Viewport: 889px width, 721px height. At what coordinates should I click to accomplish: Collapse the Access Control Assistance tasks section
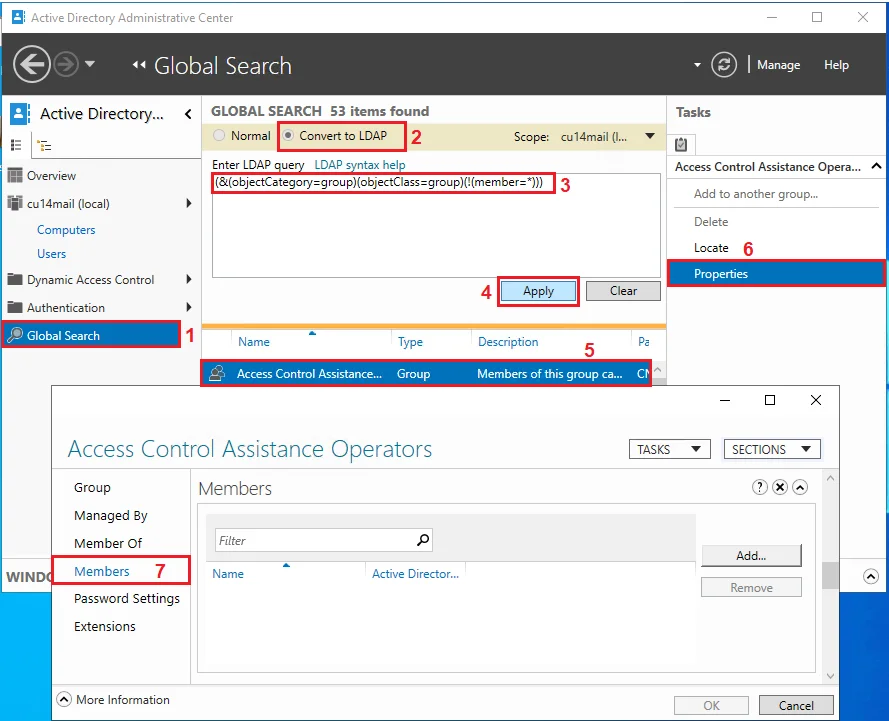tap(877, 166)
